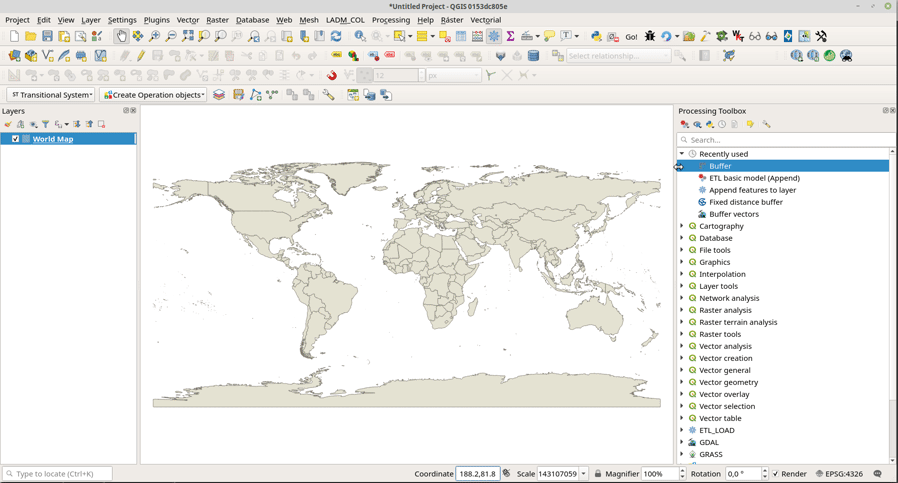Click Collapse All icon in Layers panel
Image resolution: width=898 pixels, height=483 pixels.
(x=89, y=124)
